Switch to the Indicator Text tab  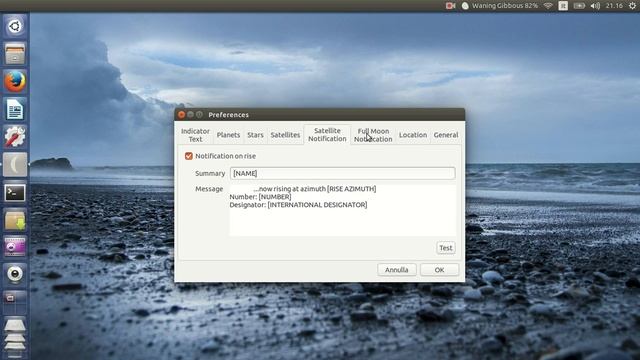(195, 135)
